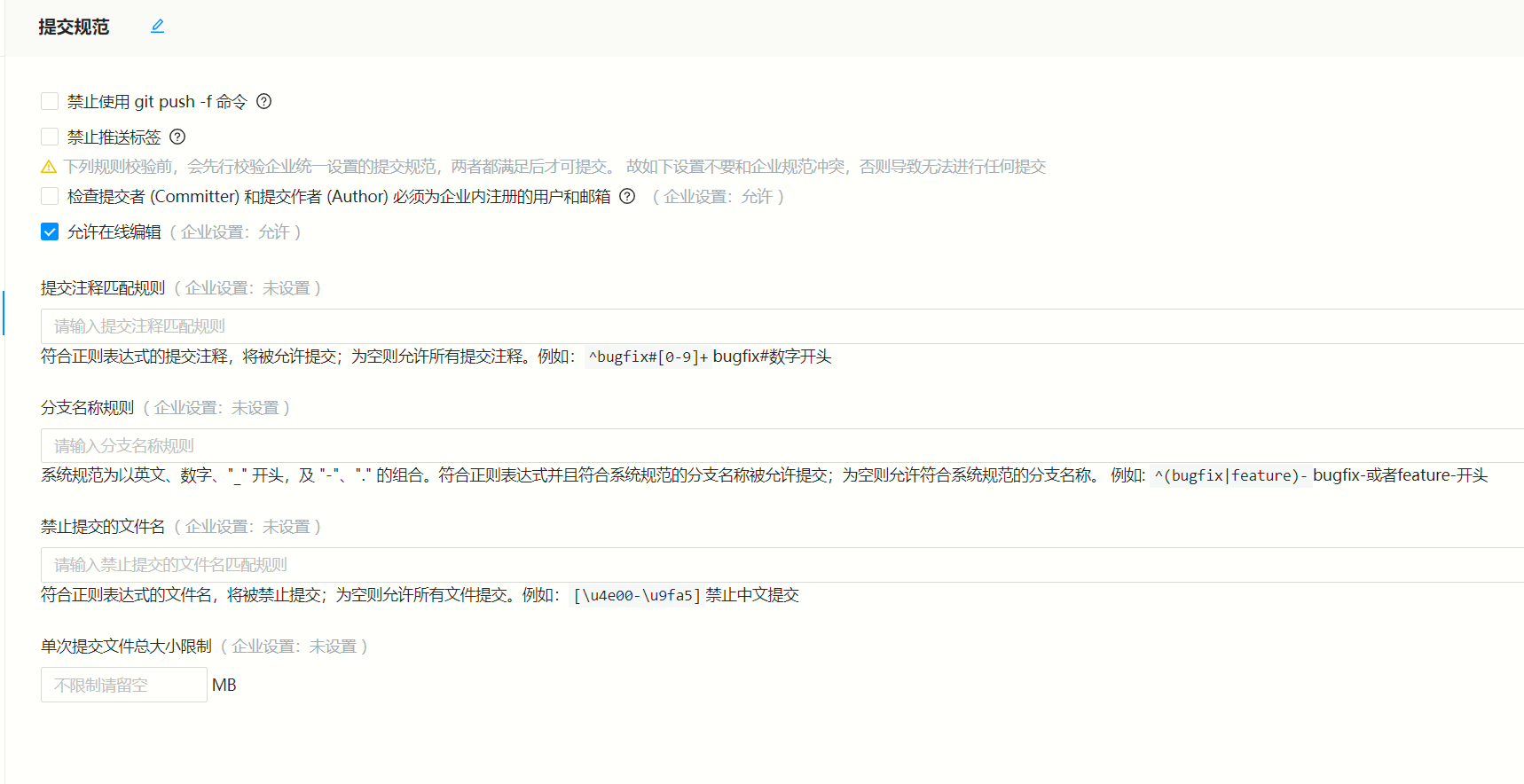1524x784 pixels.
Task: Click into the 分支名称规则 input box
Action: 781,446
